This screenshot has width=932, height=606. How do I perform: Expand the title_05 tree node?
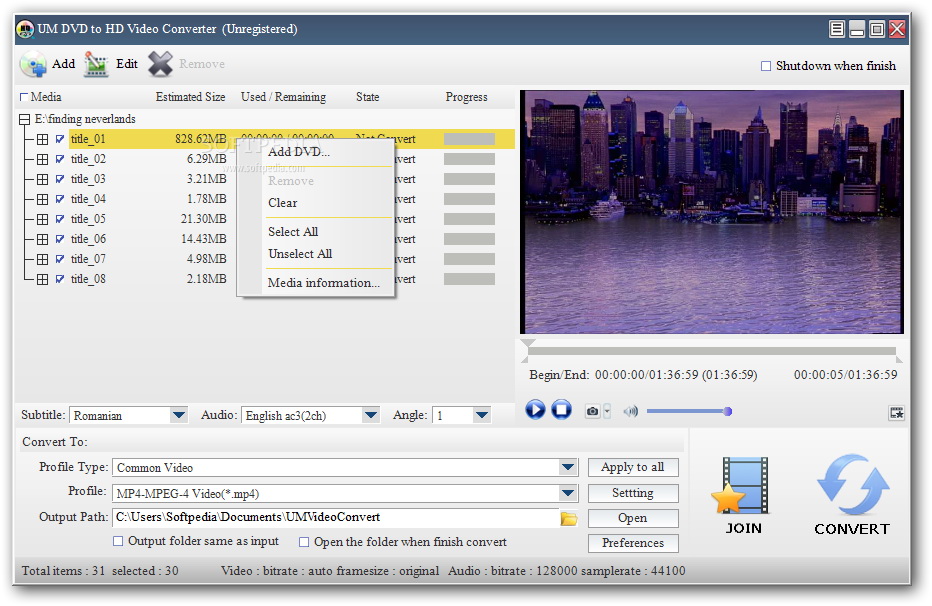tap(42, 219)
